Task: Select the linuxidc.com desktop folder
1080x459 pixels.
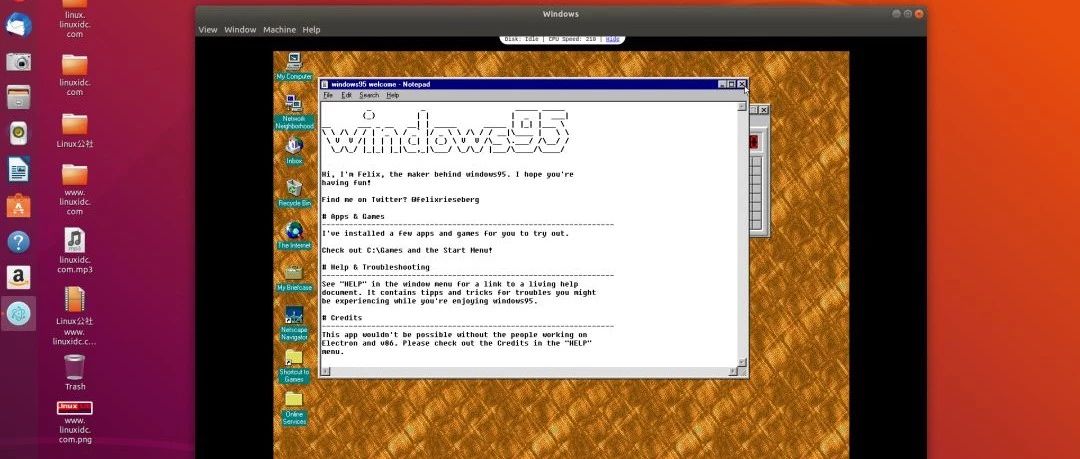Action: [74, 76]
